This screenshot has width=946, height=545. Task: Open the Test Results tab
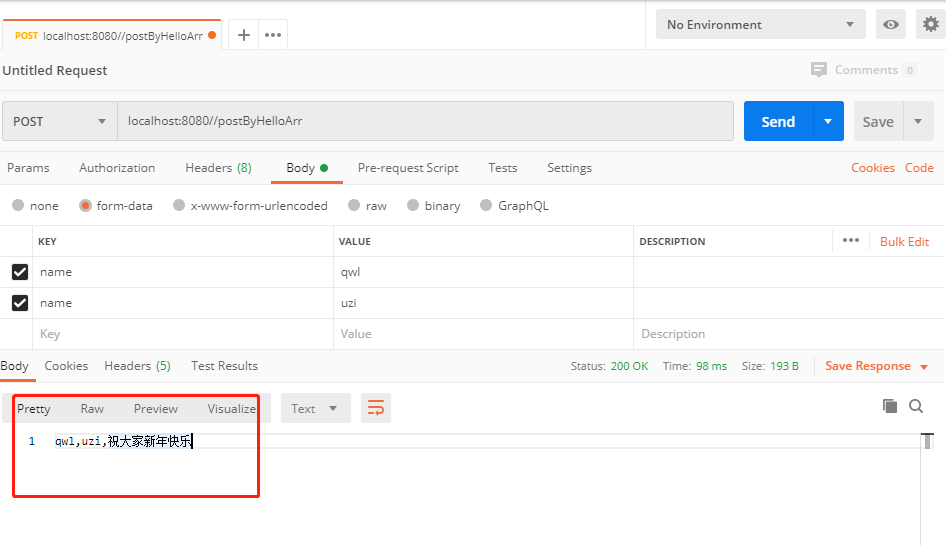click(x=224, y=366)
